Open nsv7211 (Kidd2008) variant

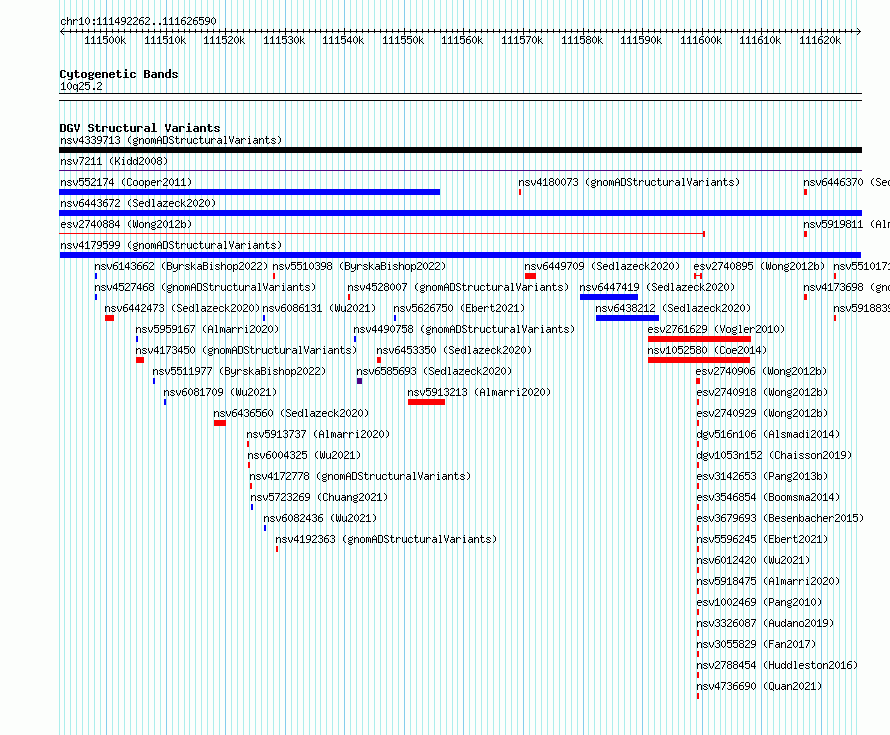pyautogui.click(x=114, y=161)
